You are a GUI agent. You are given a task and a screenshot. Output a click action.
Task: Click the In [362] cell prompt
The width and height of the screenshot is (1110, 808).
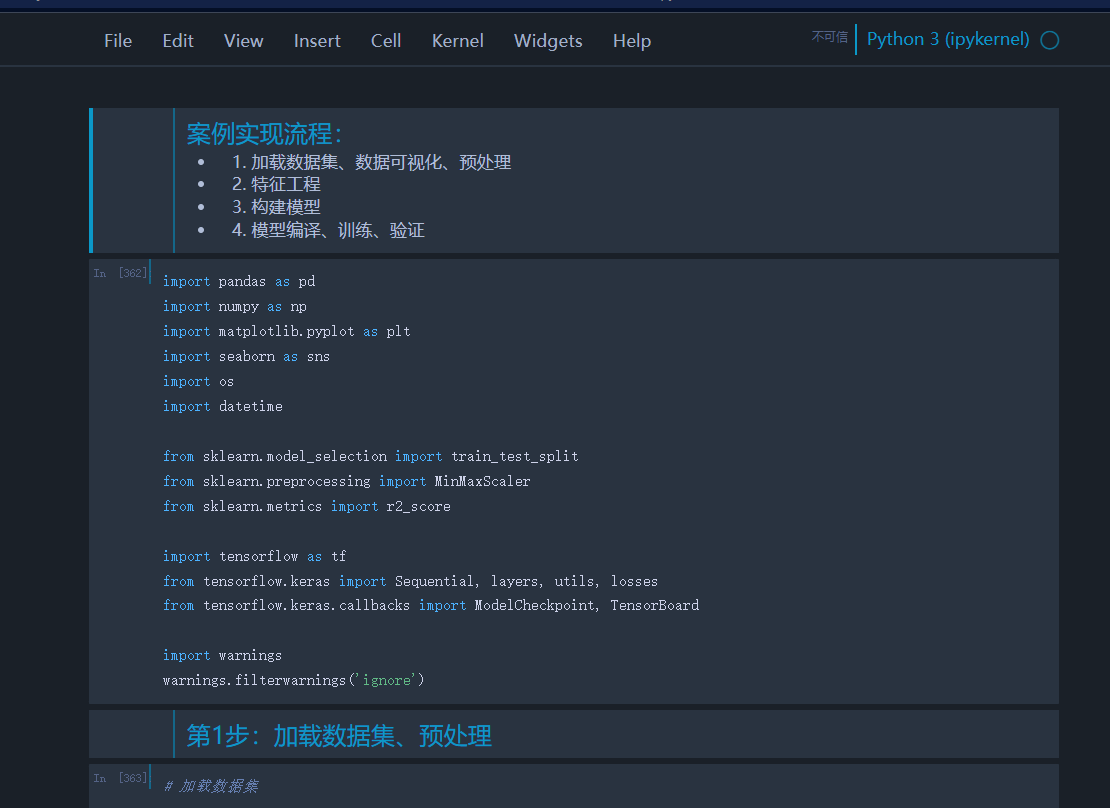click(120, 273)
